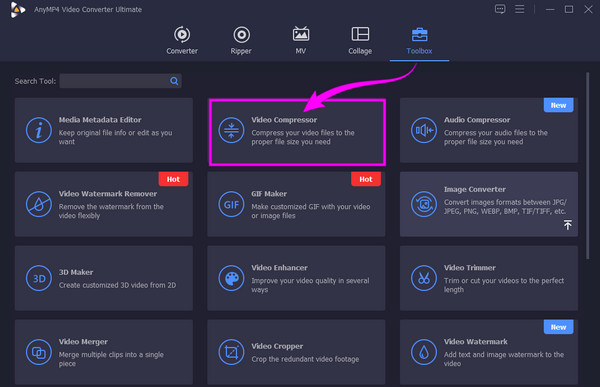Screen dimensions: 600x387
Task: Click 'Keep original file info' description
Action: pyautogui.click(x=115, y=137)
